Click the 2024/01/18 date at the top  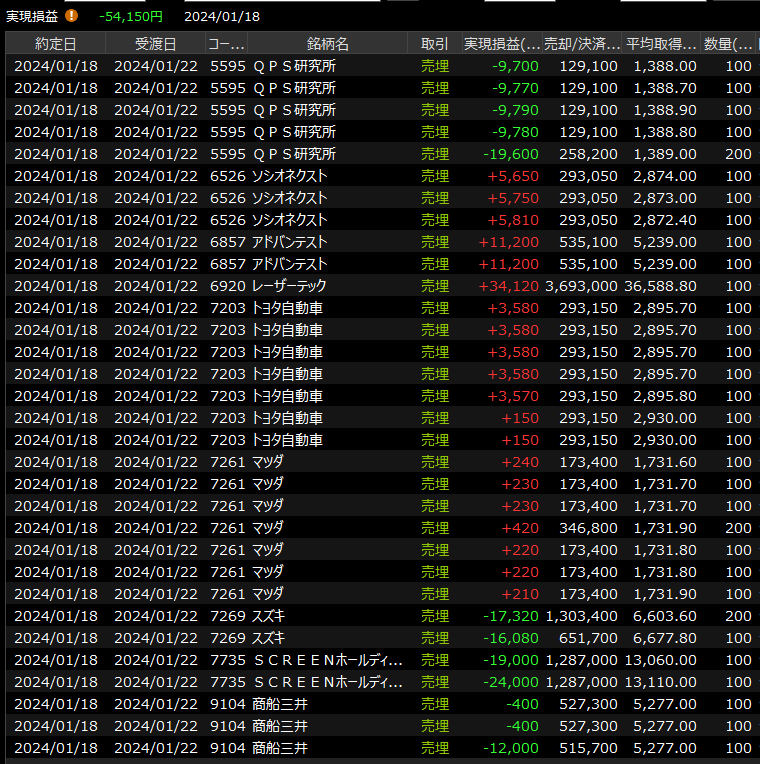pyautogui.click(x=222, y=16)
